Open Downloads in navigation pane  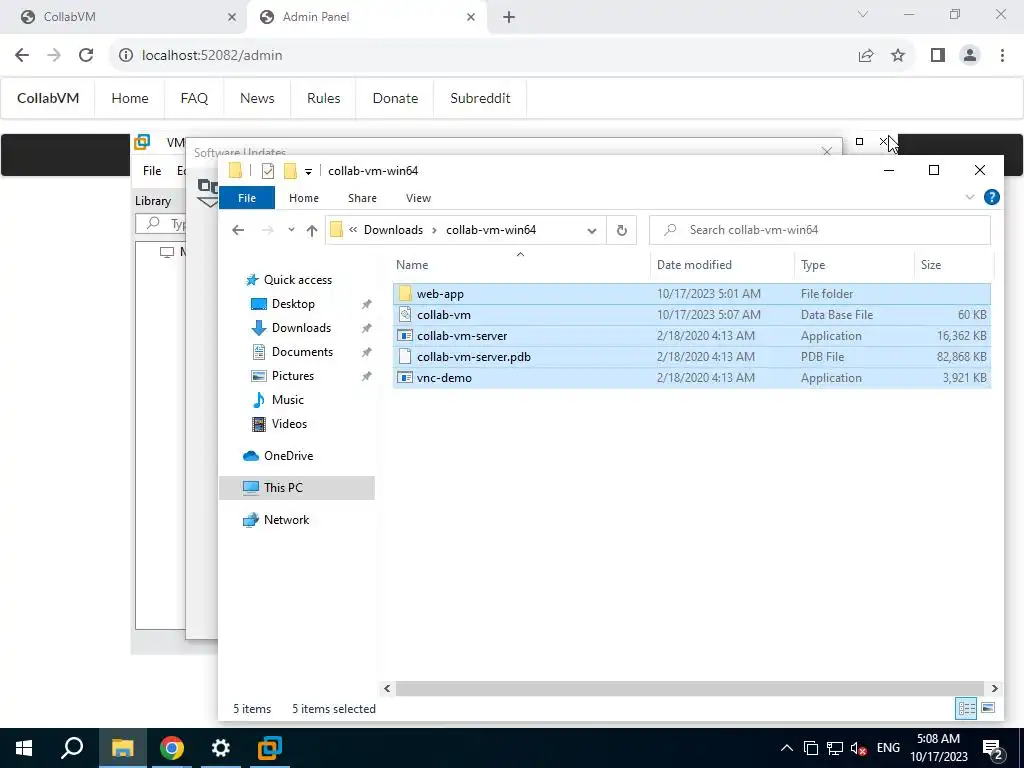(301, 328)
